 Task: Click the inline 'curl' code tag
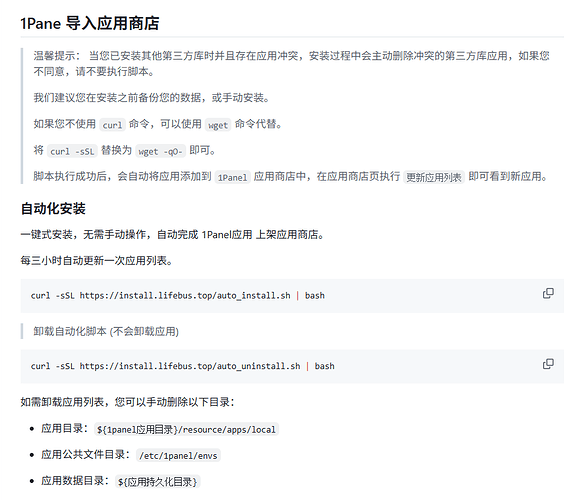point(112,125)
